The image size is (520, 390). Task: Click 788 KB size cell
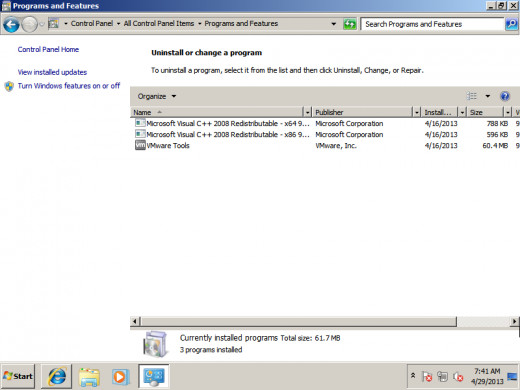click(x=497, y=123)
